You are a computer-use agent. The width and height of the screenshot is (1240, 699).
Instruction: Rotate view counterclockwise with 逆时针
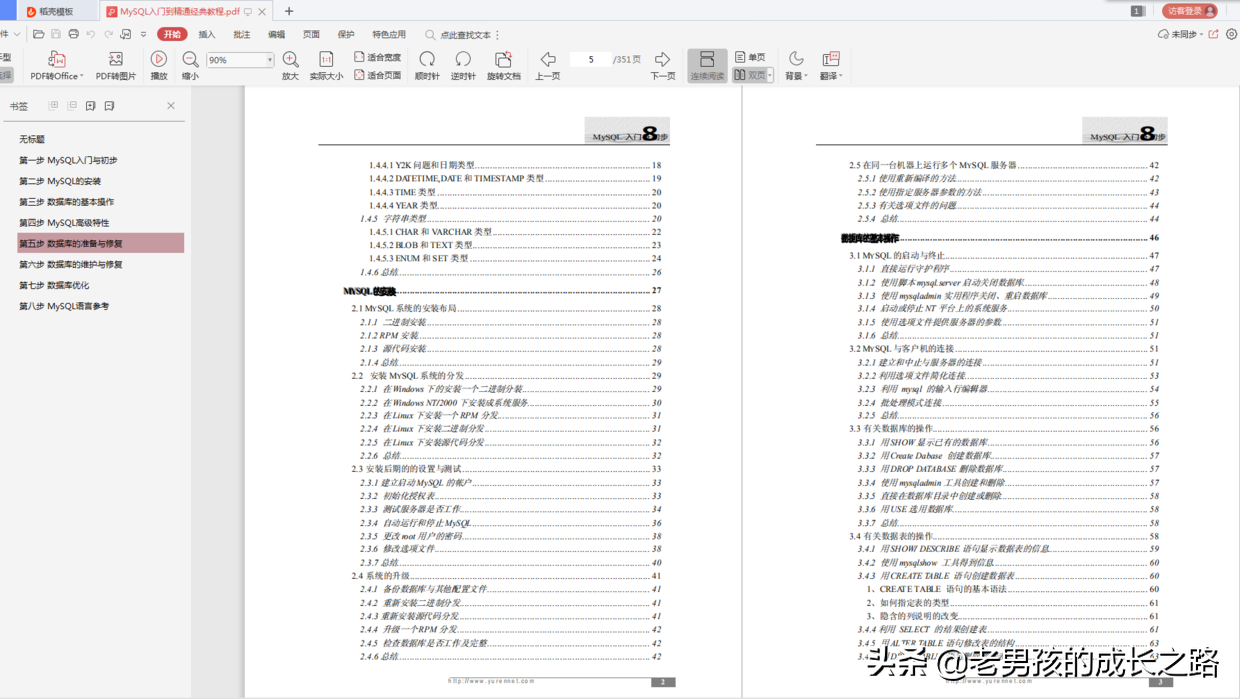coord(463,66)
